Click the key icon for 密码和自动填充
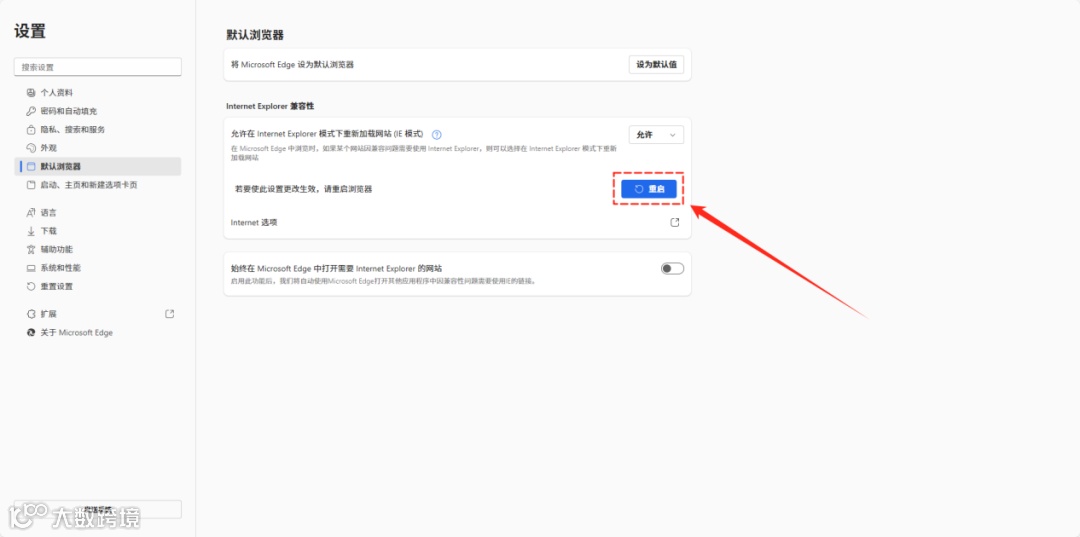Screen dimensions: 1080x537 [30, 111]
